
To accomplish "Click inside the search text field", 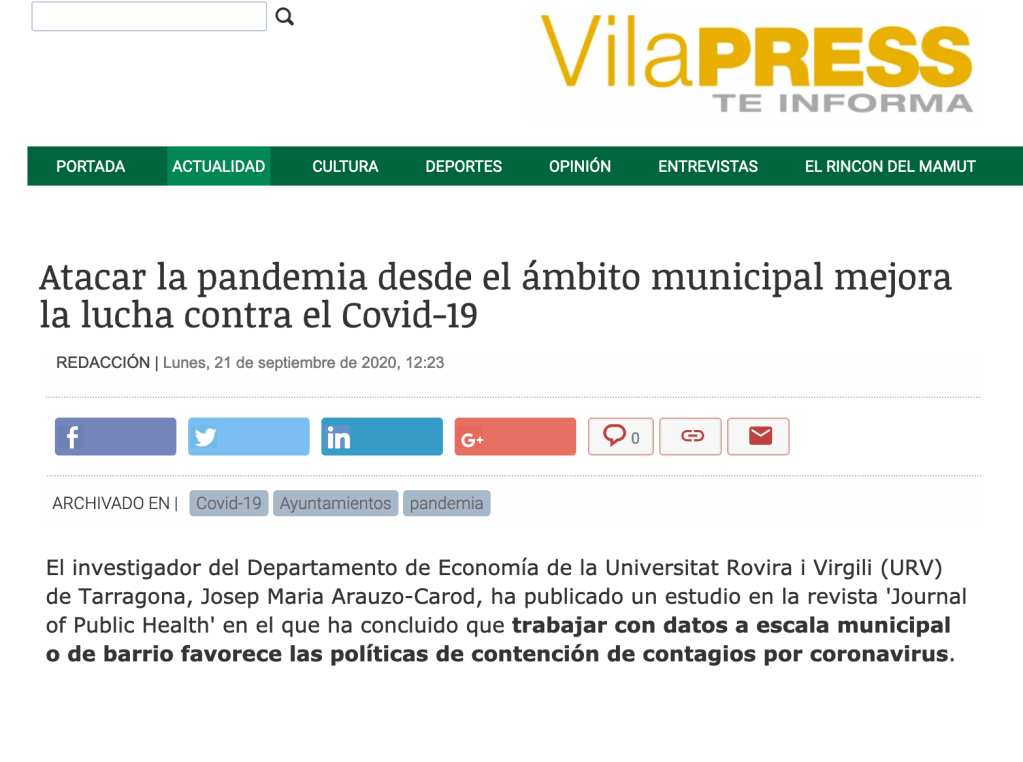I will [x=149, y=17].
